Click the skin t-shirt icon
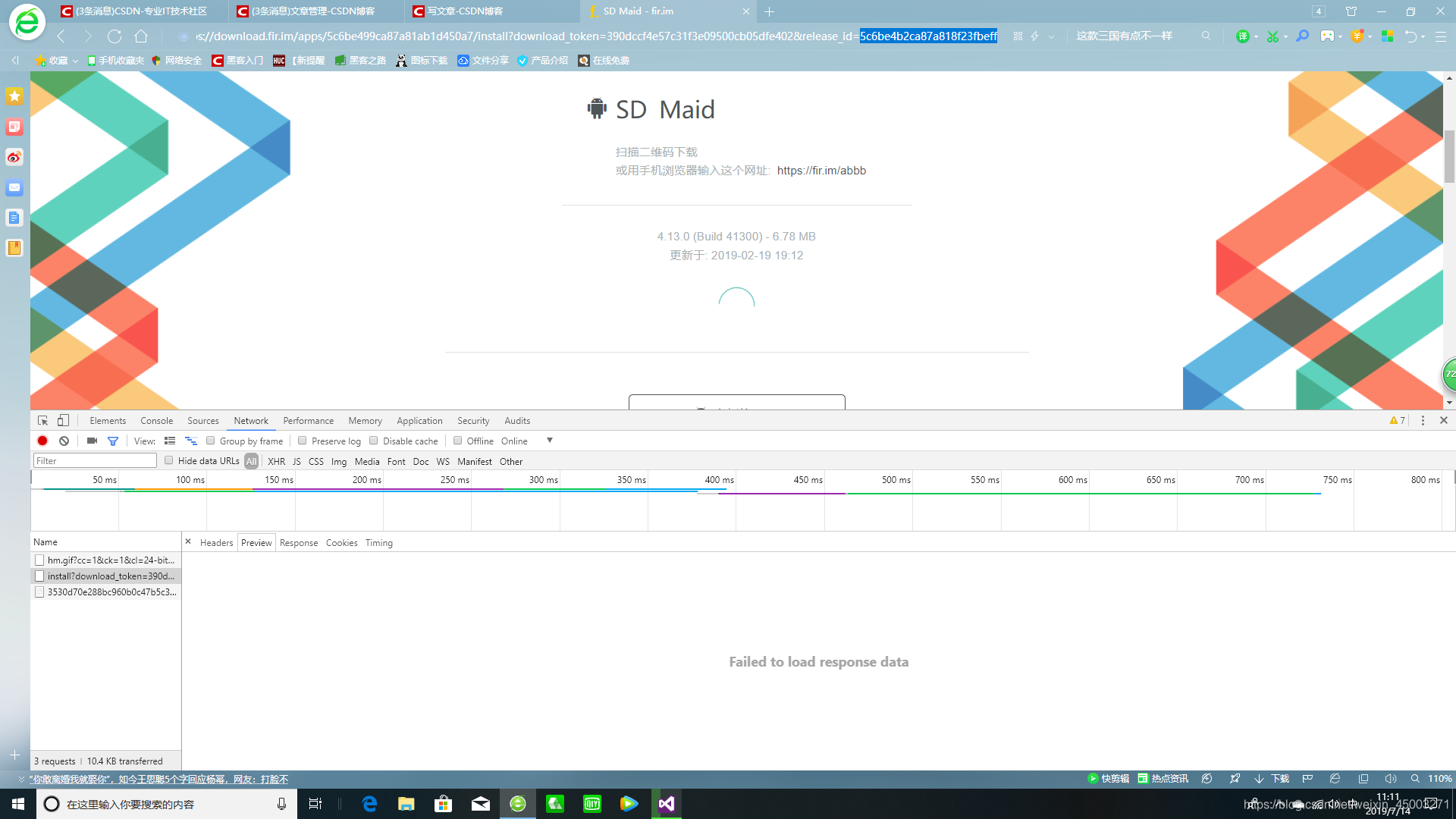Image resolution: width=1456 pixels, height=819 pixels. 1351,11
